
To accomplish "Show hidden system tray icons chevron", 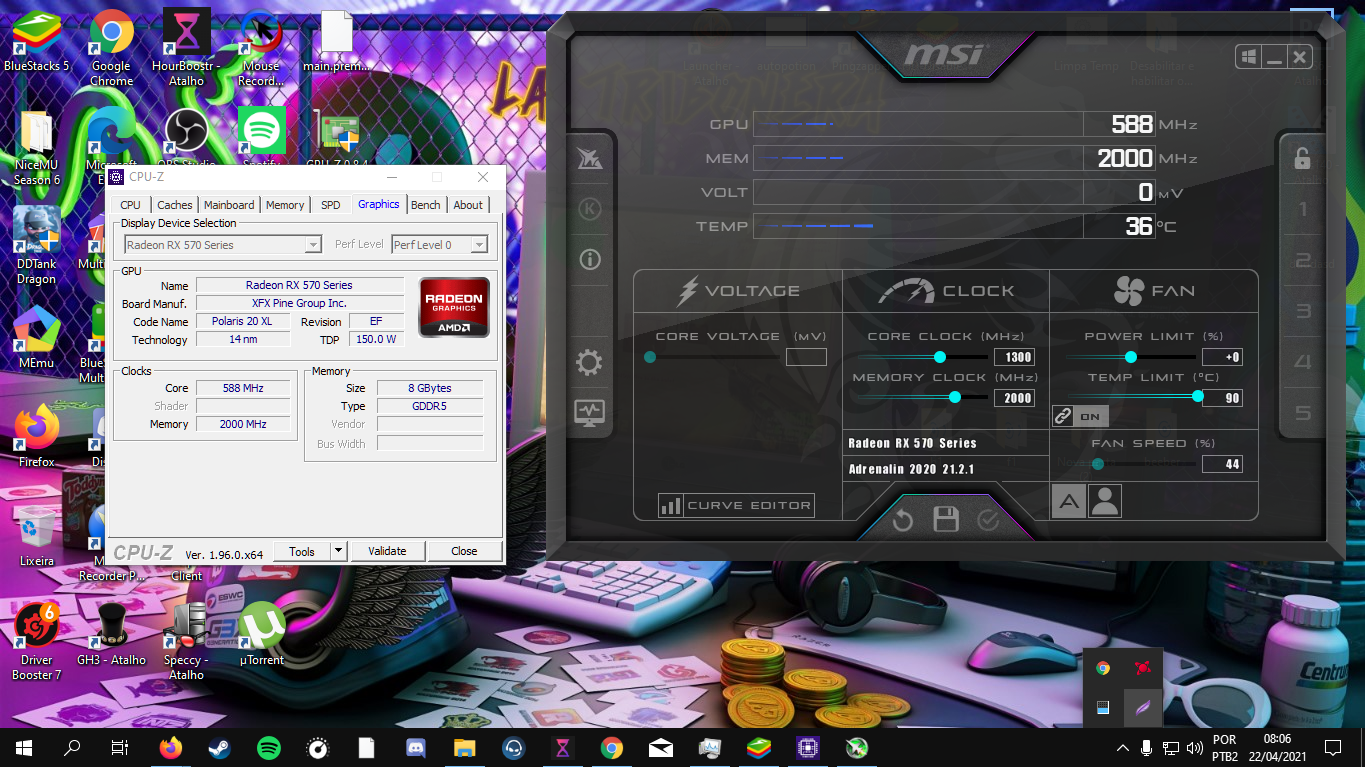I will [x=1122, y=747].
